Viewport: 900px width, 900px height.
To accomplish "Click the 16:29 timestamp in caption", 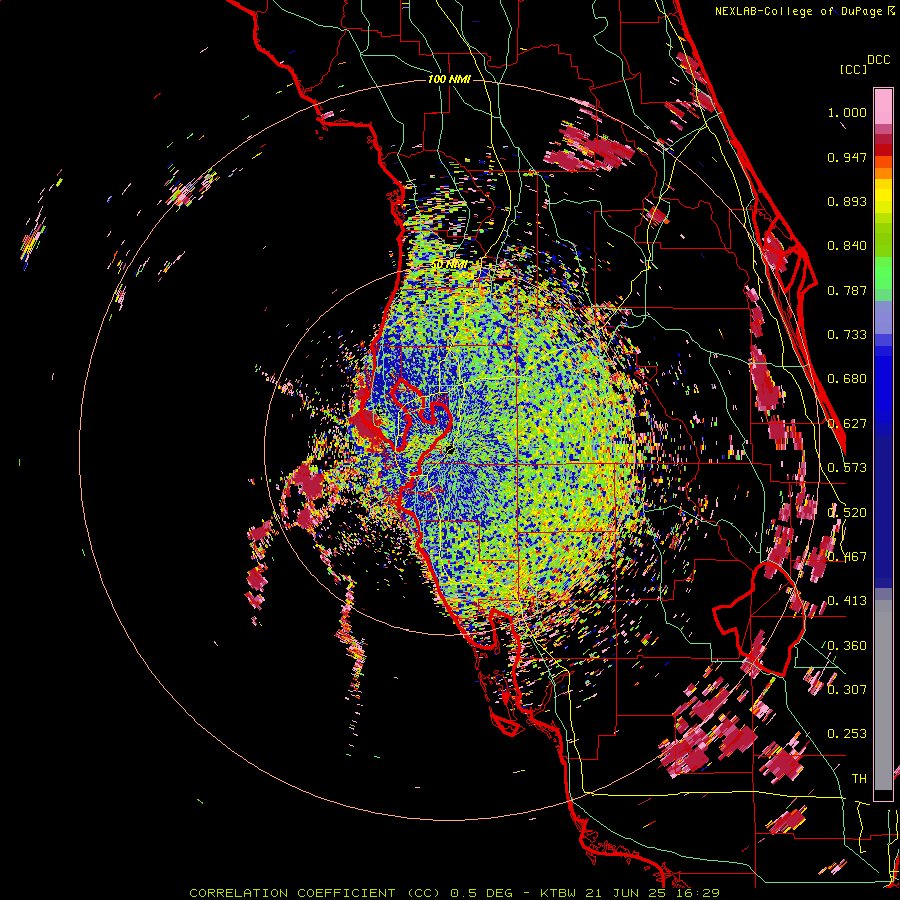I will (697, 893).
